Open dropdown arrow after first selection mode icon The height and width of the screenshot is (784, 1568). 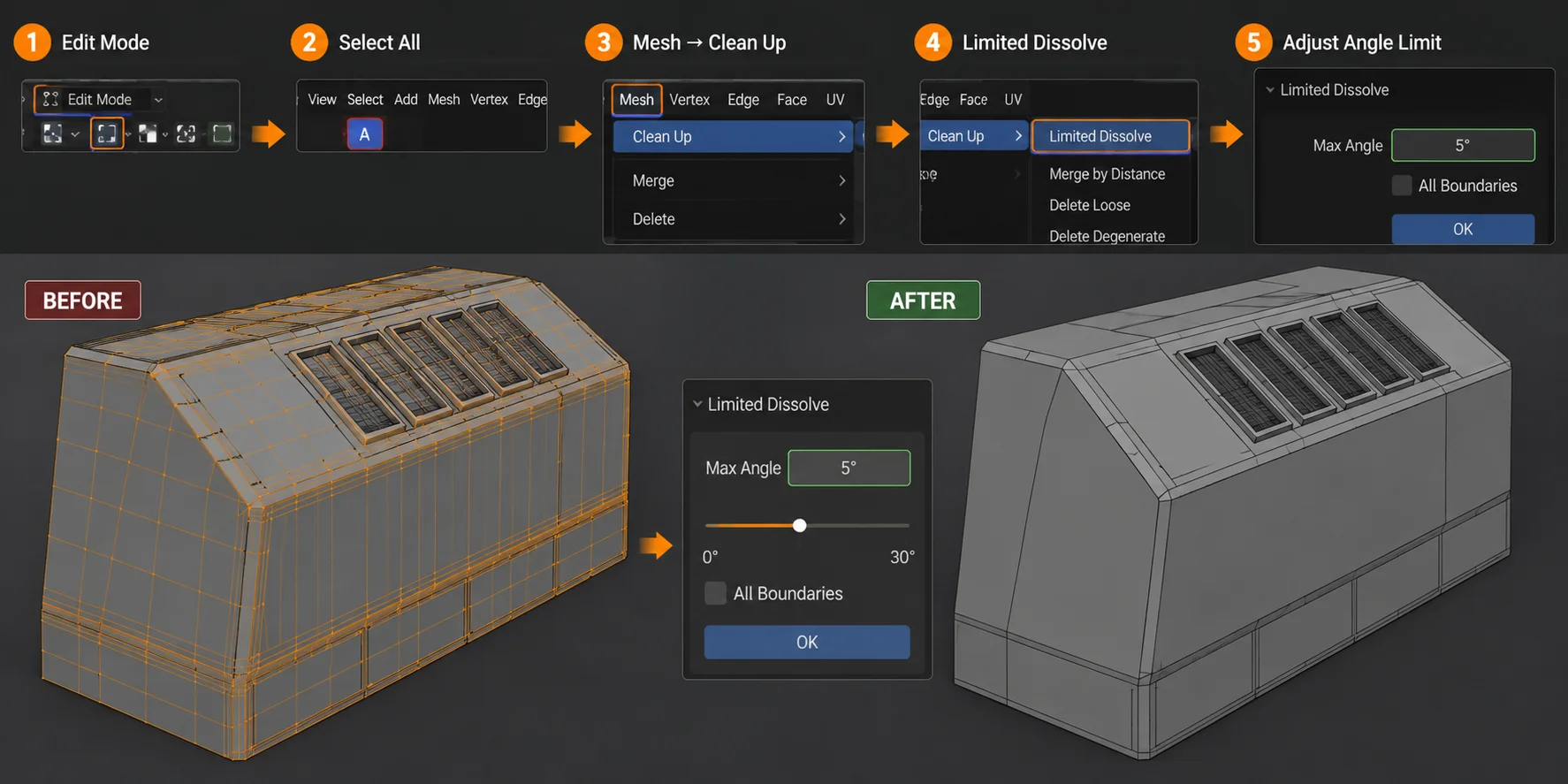click(x=75, y=134)
